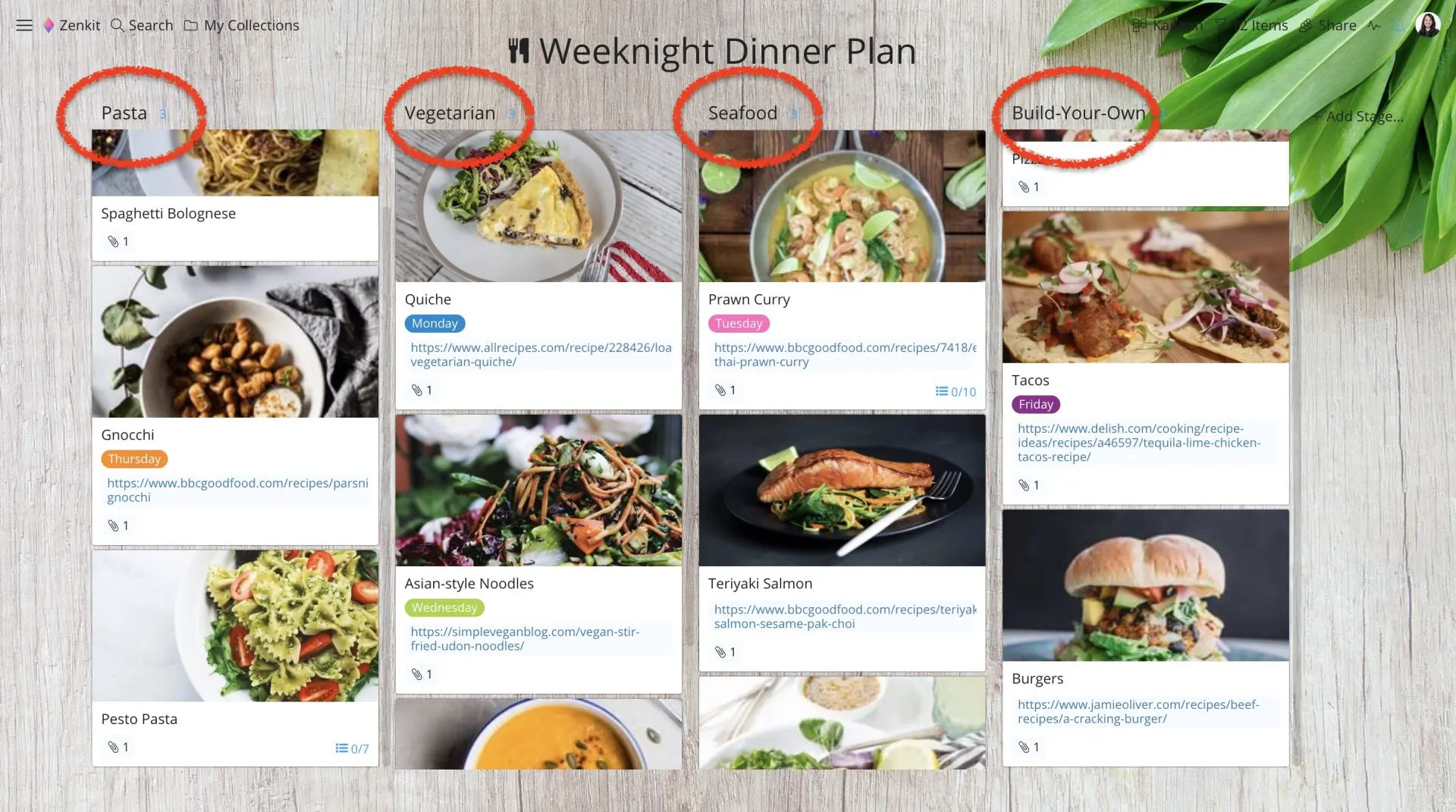Click the Share button
The height and width of the screenshot is (812, 1456).
pyautogui.click(x=1328, y=25)
